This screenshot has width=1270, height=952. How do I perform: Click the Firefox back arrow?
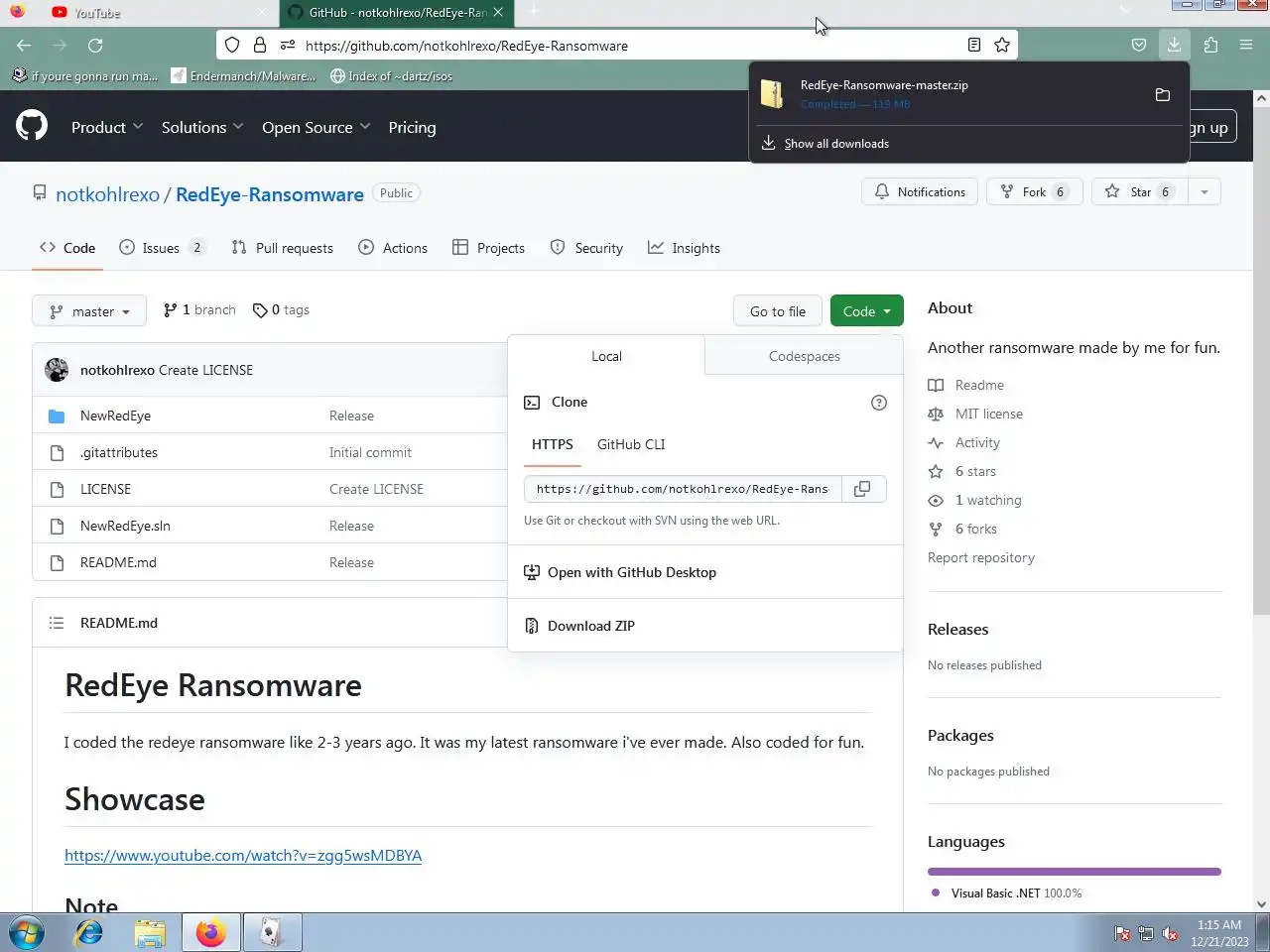(x=24, y=45)
